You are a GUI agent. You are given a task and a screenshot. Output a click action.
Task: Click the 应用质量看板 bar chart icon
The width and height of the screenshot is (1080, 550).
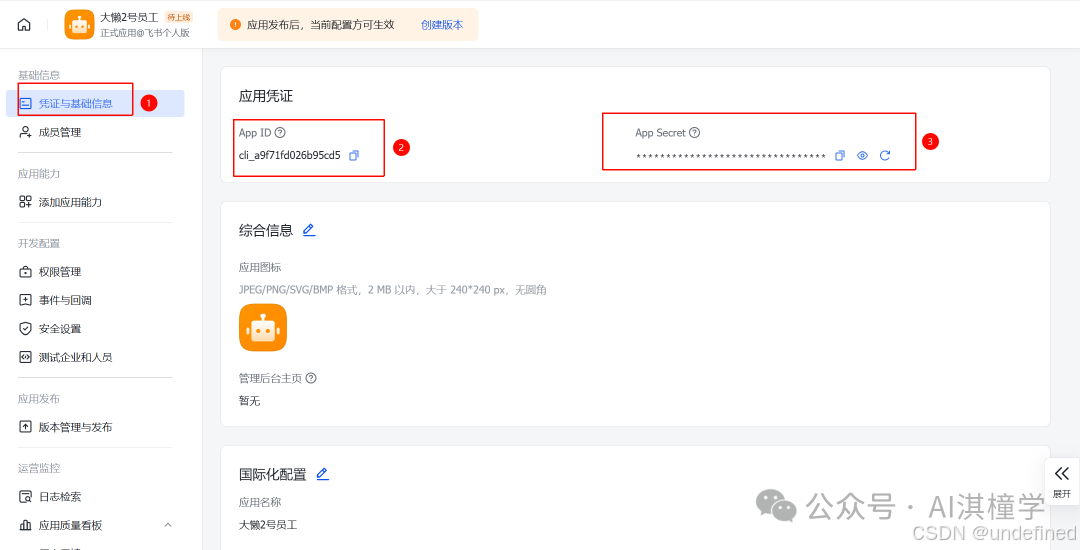[x=25, y=526]
